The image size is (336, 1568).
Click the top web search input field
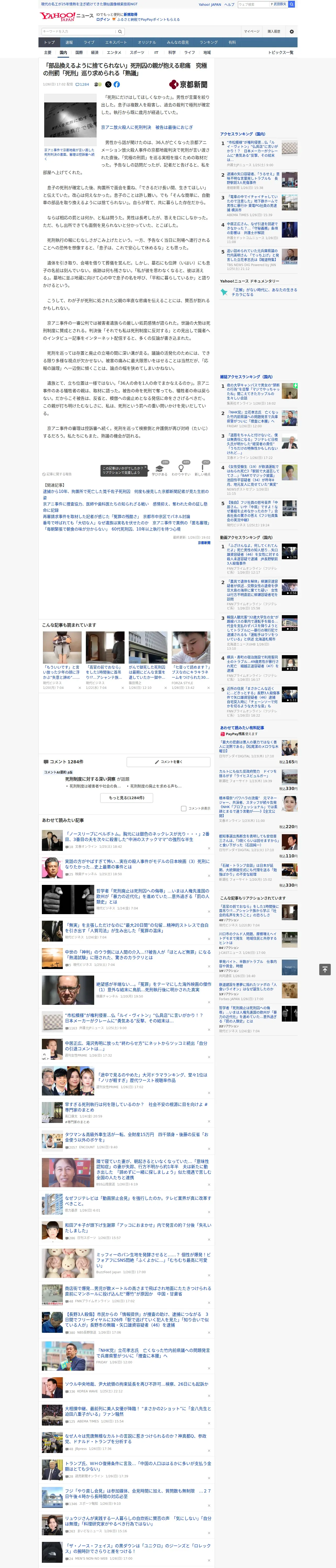(253, 4)
